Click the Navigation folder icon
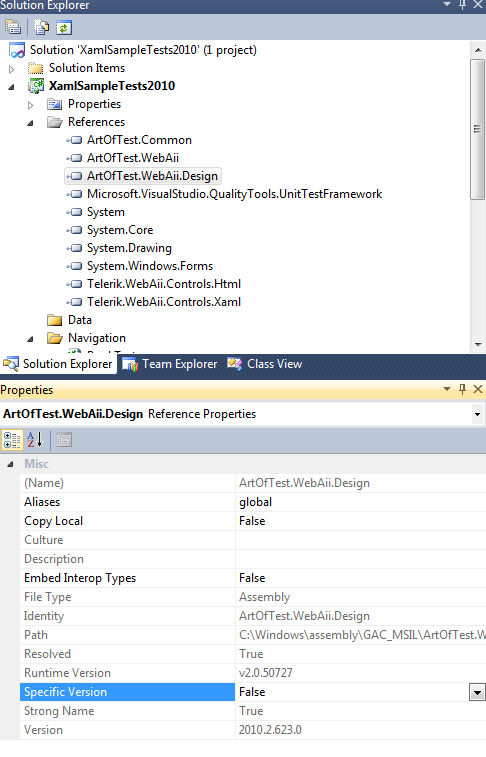 [55, 338]
